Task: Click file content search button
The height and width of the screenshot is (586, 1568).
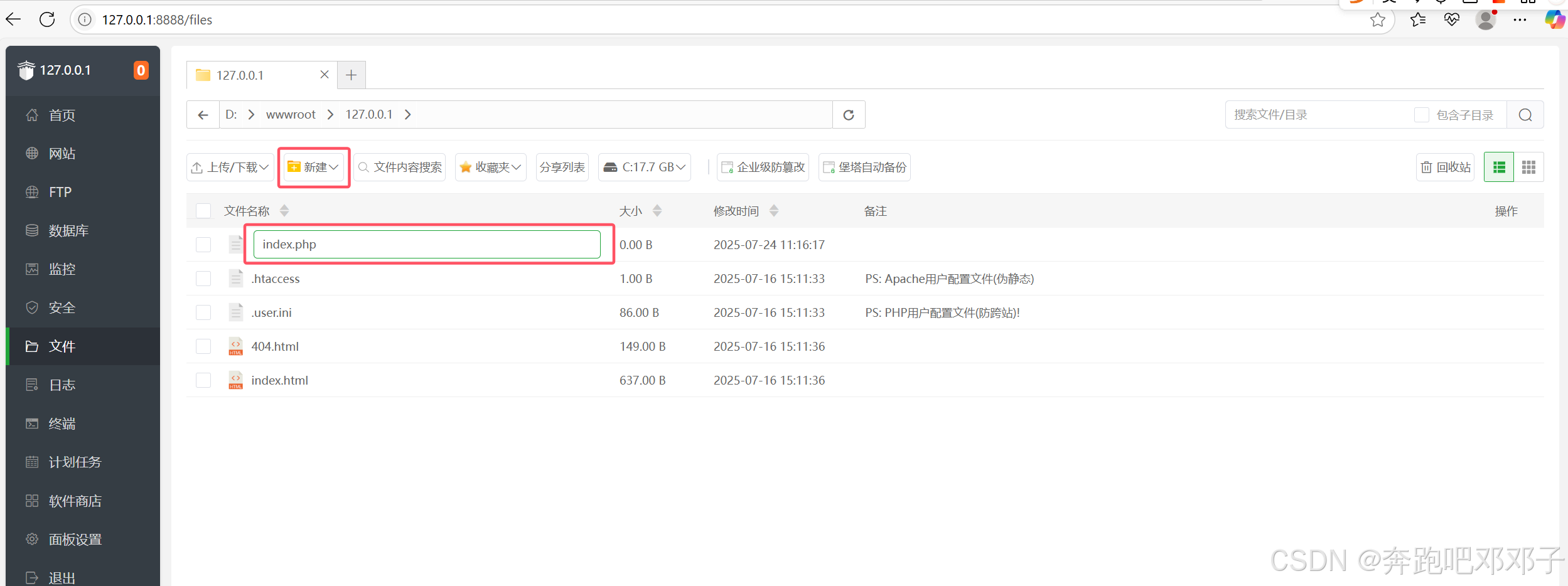Action: 400,168
